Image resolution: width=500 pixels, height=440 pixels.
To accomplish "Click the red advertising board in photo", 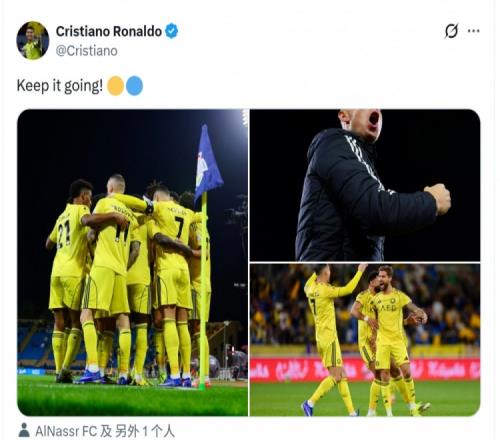I will [x=365, y=369].
